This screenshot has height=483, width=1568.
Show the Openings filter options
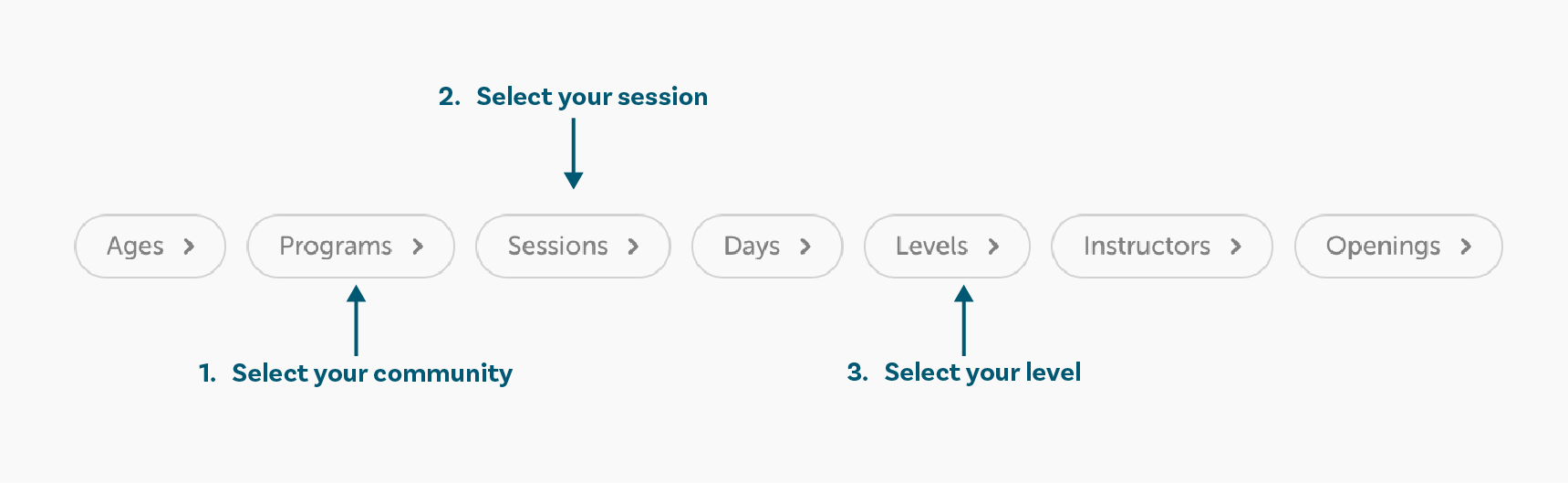click(x=1398, y=247)
